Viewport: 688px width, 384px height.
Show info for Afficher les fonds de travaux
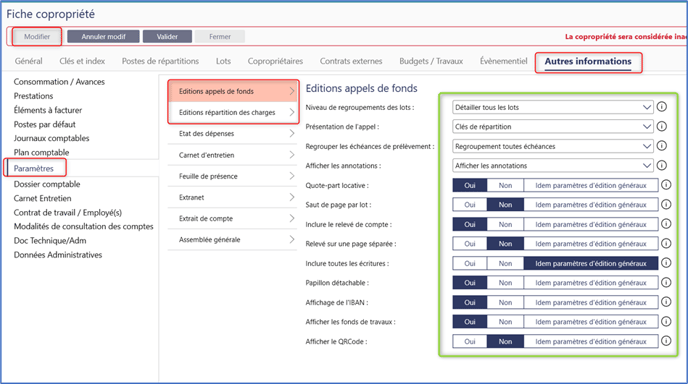point(666,322)
